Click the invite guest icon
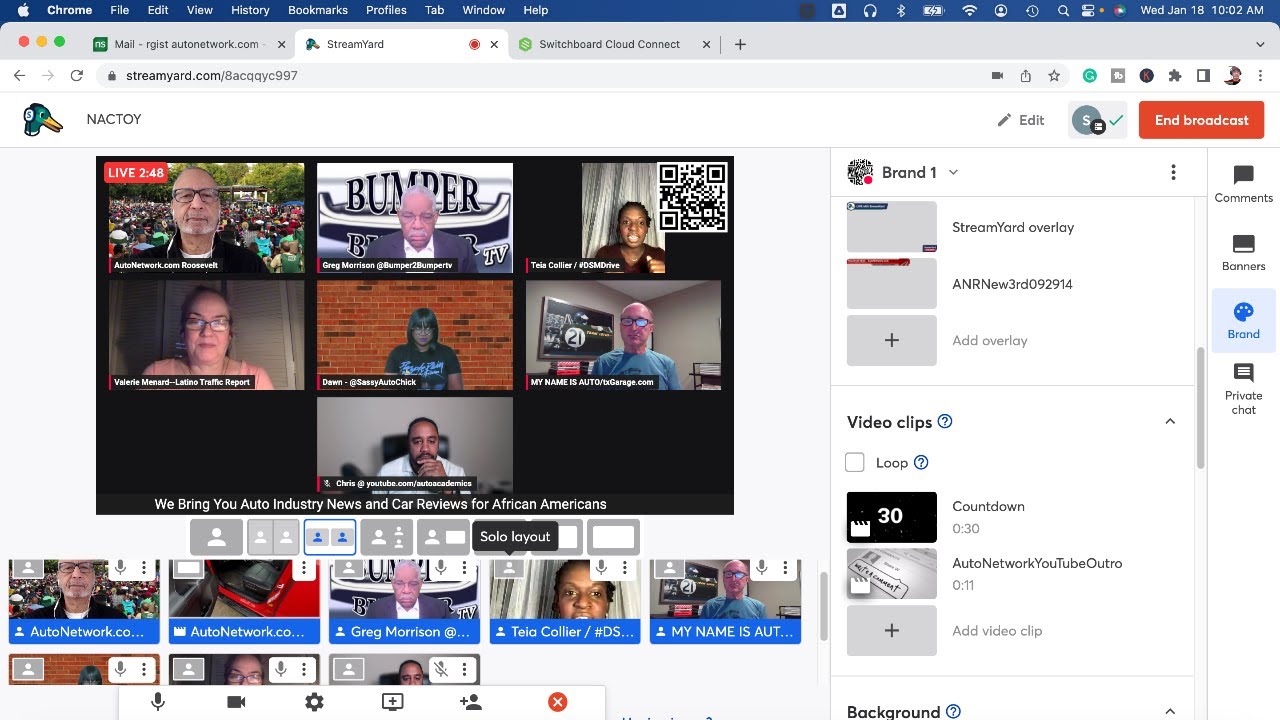 click(x=470, y=702)
